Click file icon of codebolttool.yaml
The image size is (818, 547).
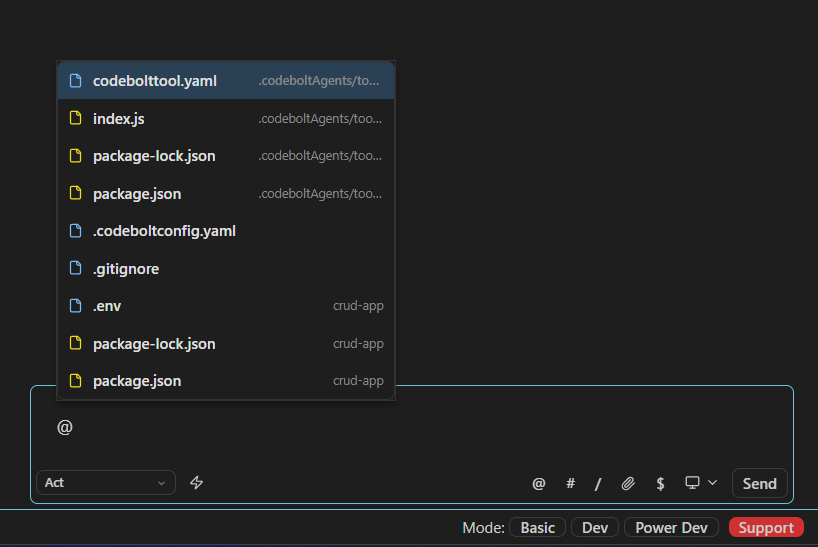pos(76,80)
